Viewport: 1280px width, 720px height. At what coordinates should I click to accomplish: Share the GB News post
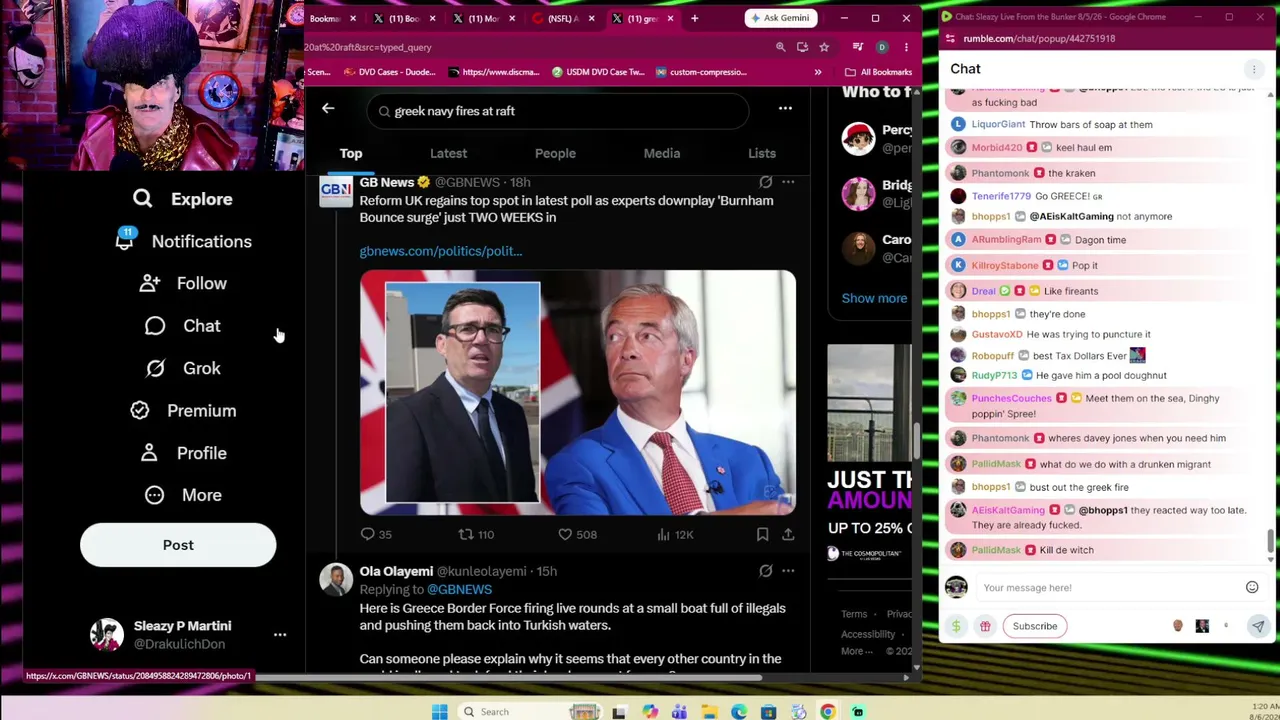click(x=788, y=535)
